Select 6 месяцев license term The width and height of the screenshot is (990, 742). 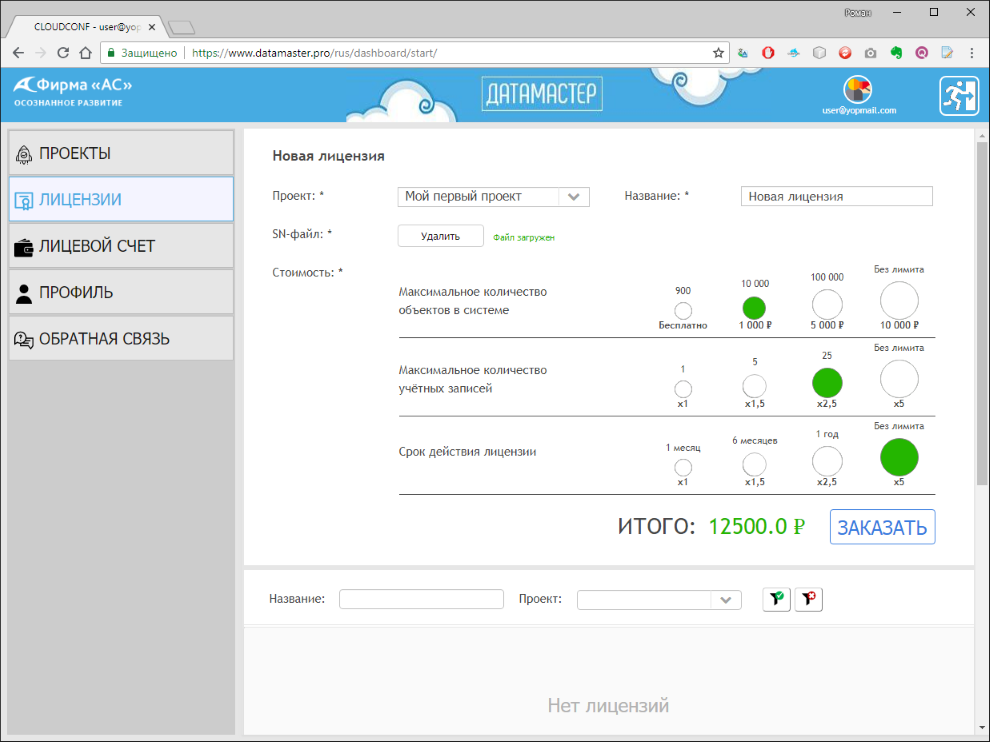pos(754,465)
